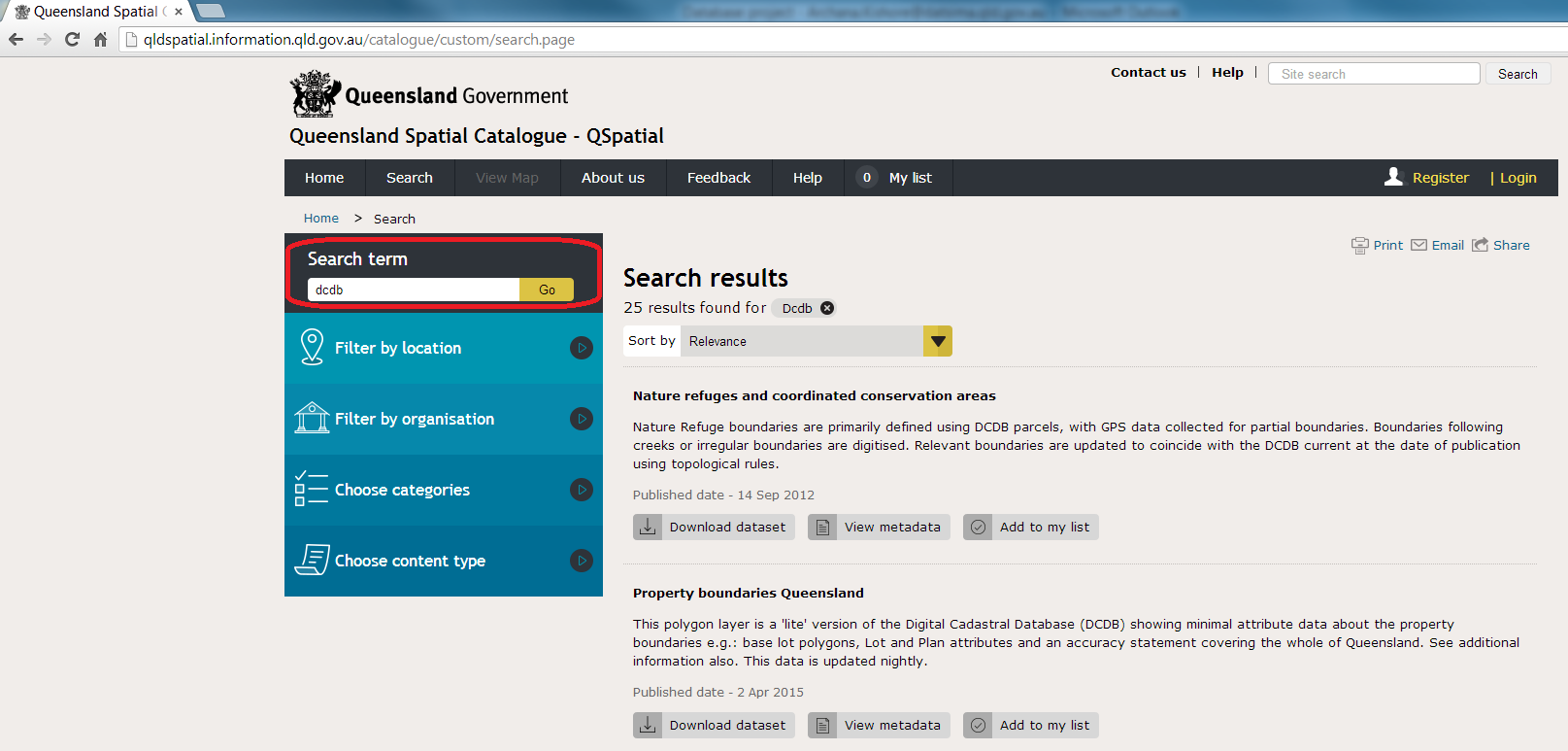This screenshot has height=751, width=1568.
Task: Click the Contact us link
Action: [1149, 72]
